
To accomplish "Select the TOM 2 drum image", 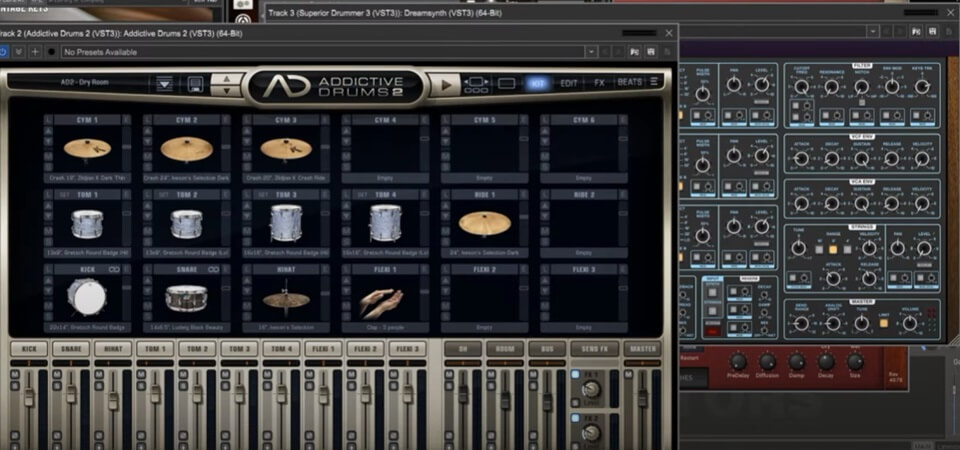I will point(186,224).
